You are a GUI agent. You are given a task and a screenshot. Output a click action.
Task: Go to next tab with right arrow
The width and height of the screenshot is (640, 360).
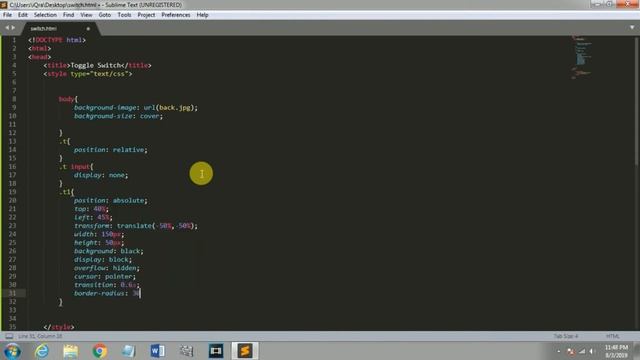point(13,28)
